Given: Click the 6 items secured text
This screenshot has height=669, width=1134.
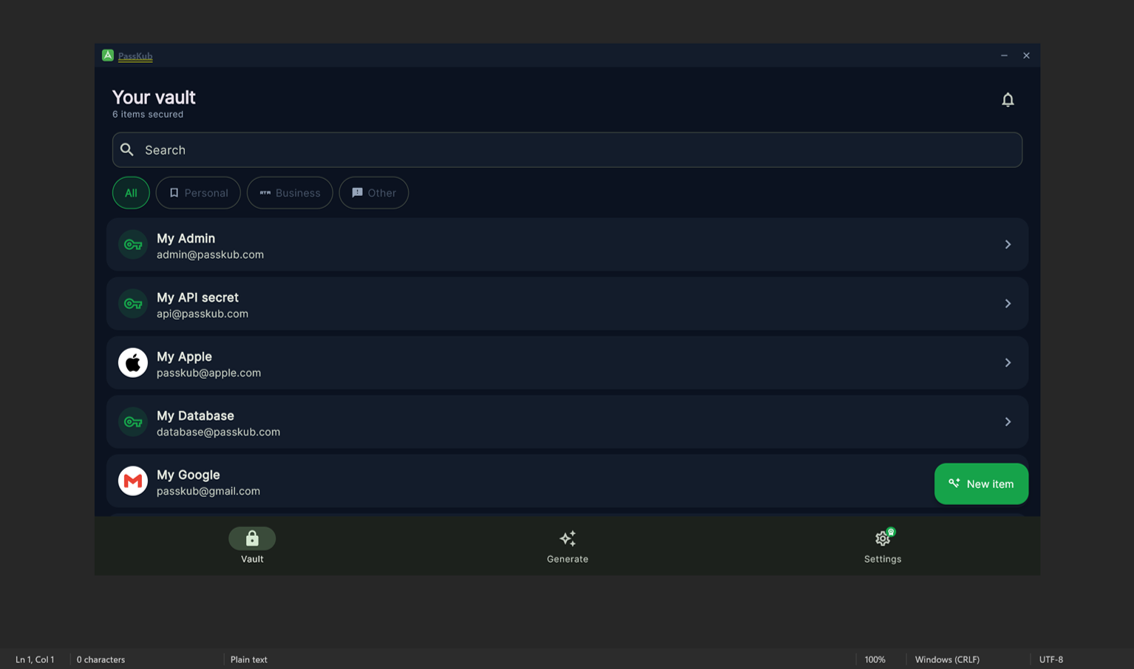Looking at the screenshot, I should tap(148, 114).
